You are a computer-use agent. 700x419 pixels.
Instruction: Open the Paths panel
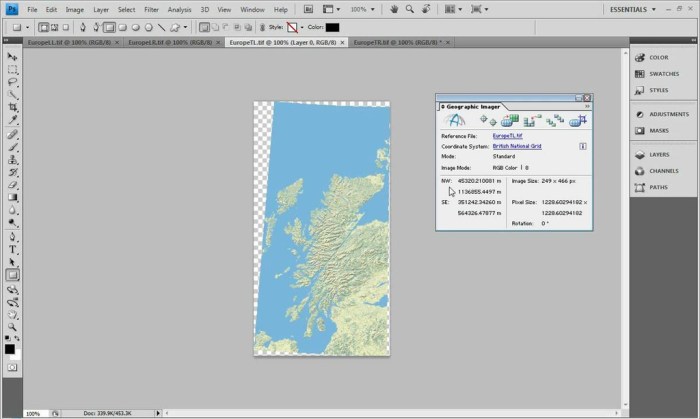657,187
